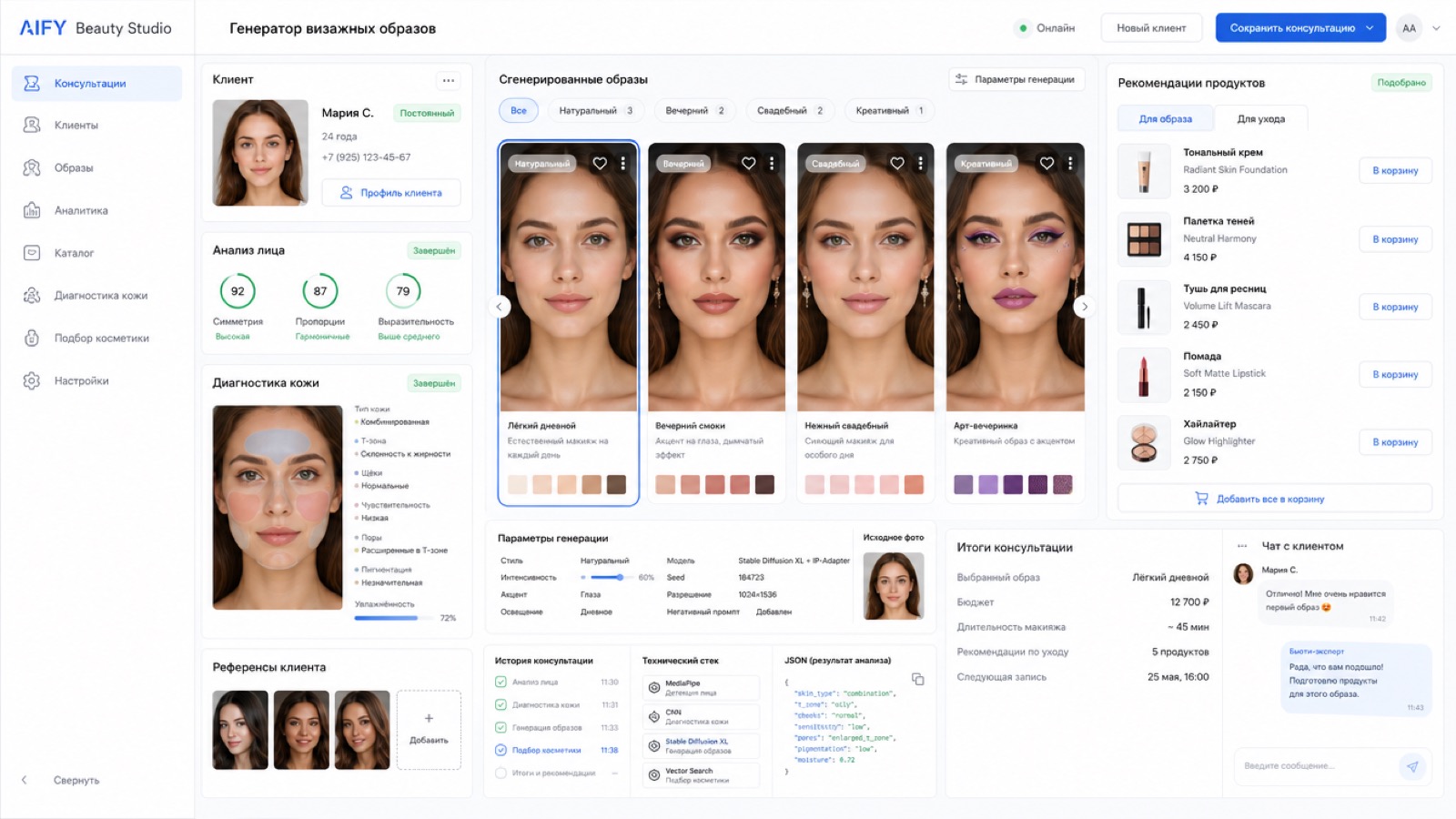Collapse the sidebar with Свернуть

[x=60, y=780]
